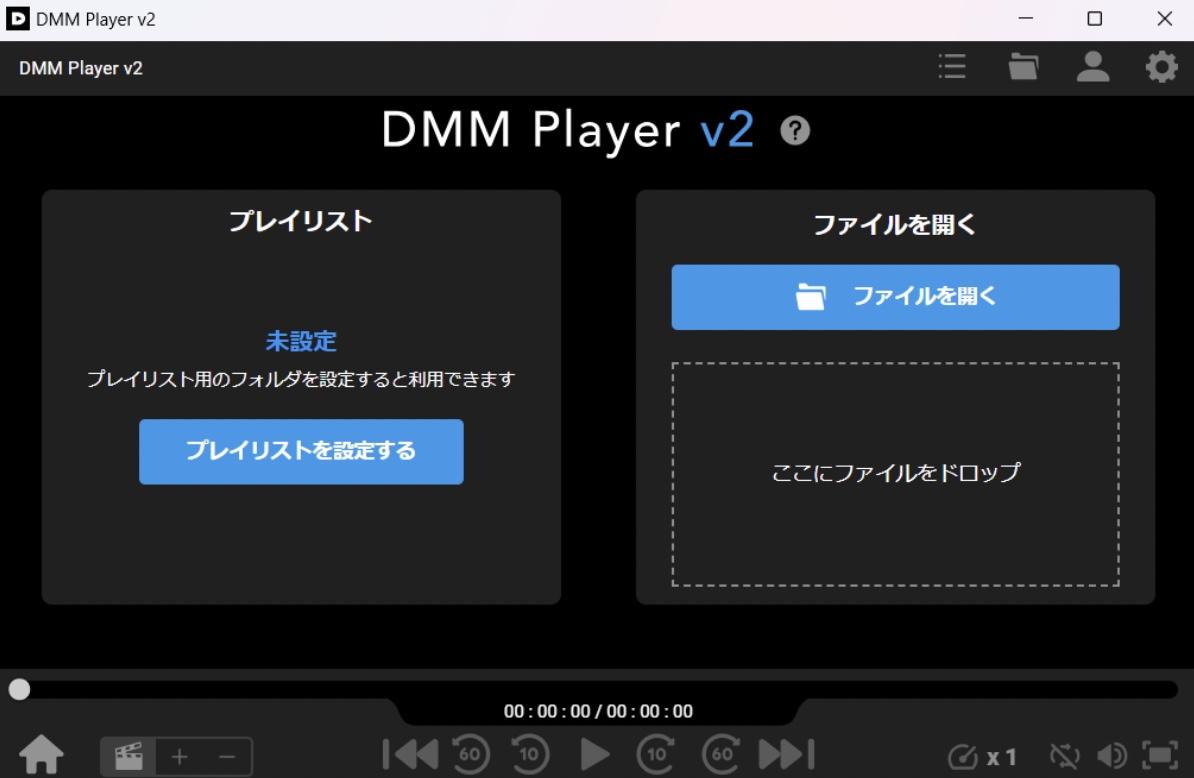Click the middle of the seek bar track
Screen dimensions: 1194x778
[597, 690]
